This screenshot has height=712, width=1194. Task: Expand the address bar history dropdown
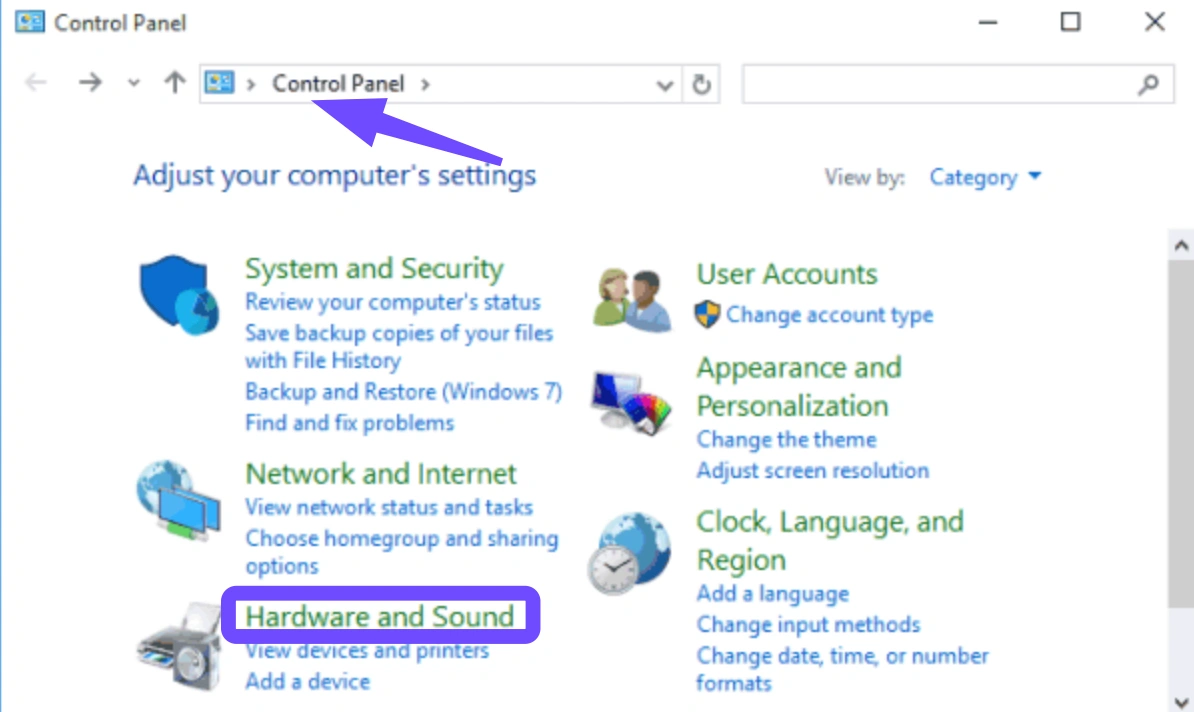tap(664, 86)
